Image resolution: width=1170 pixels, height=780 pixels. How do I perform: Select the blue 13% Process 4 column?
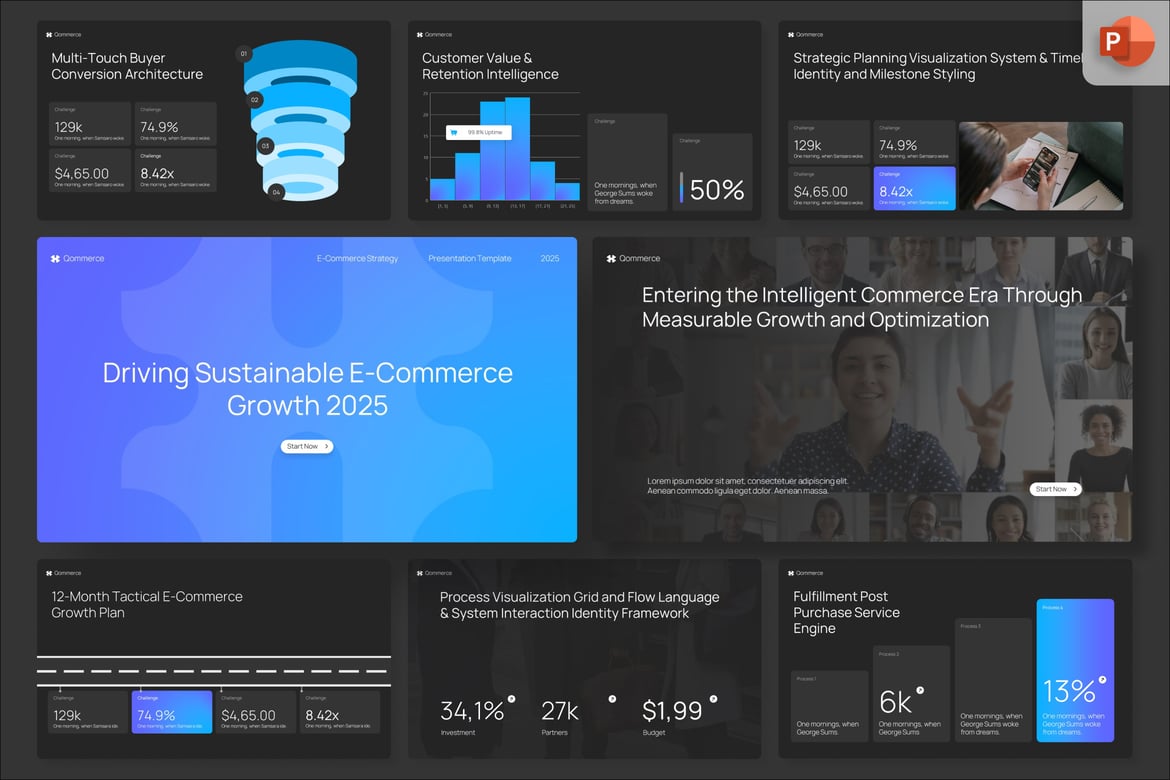1075,670
